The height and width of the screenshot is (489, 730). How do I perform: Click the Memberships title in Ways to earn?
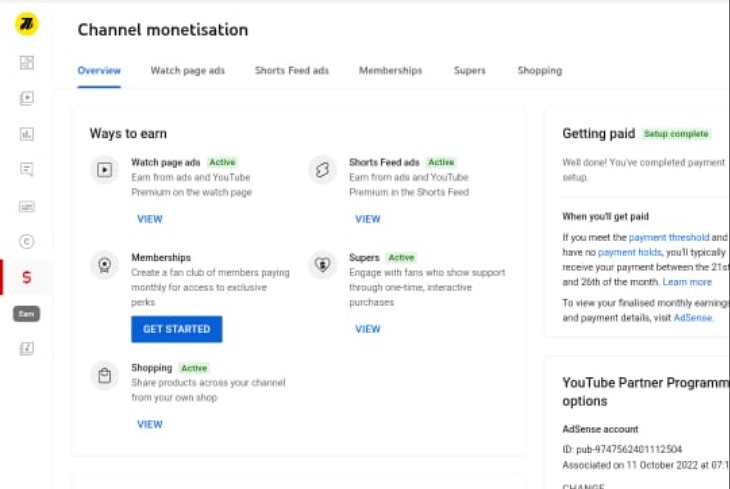pyautogui.click(x=161, y=258)
